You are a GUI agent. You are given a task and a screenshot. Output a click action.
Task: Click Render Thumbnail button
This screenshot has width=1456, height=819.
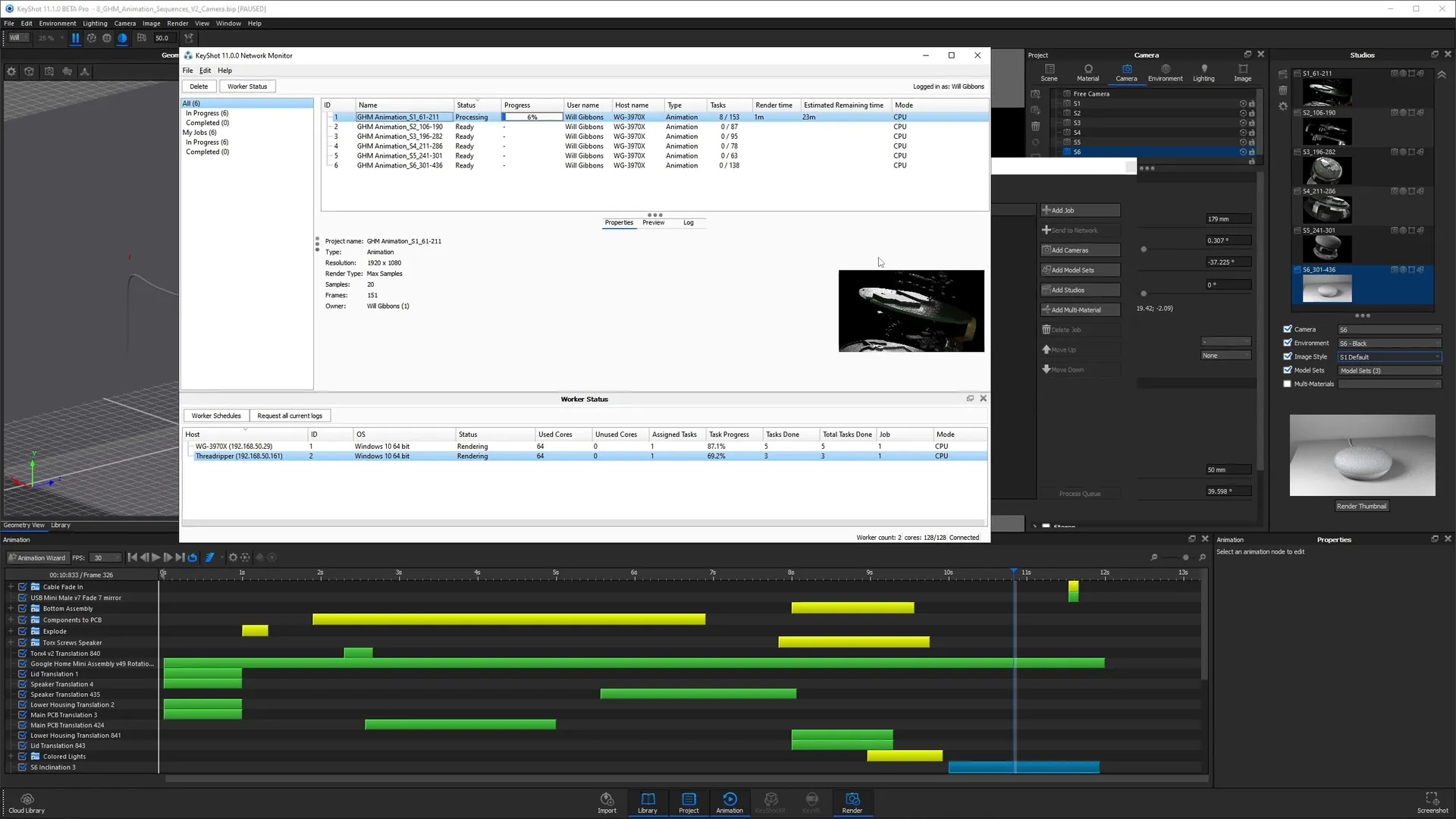click(1361, 506)
